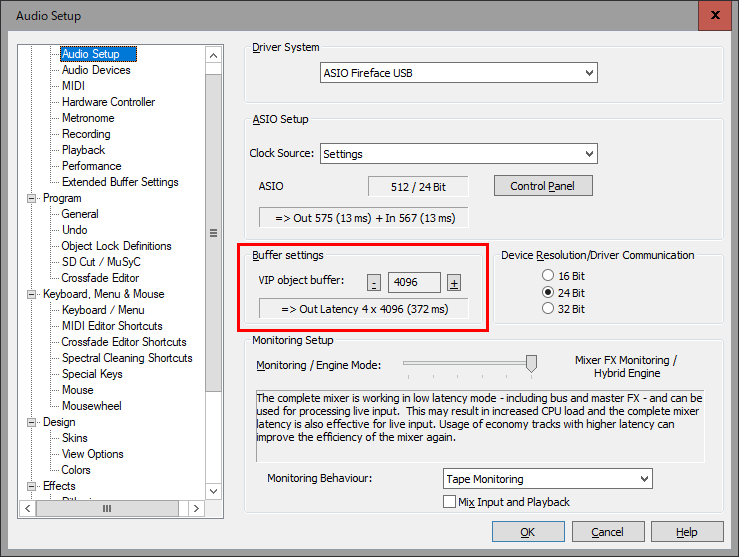Click the Monitoring / Engine Mode slider handle
Image resolution: width=739 pixels, height=557 pixels.
tap(531, 364)
